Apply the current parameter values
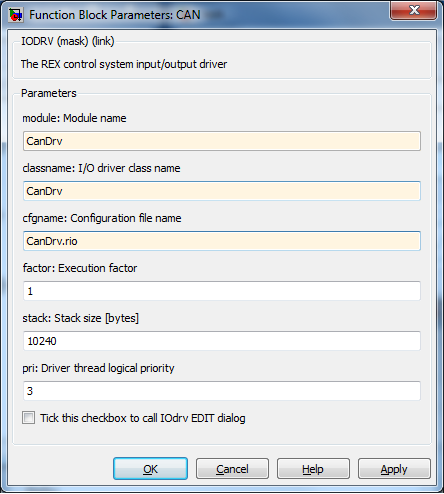 (x=394, y=469)
